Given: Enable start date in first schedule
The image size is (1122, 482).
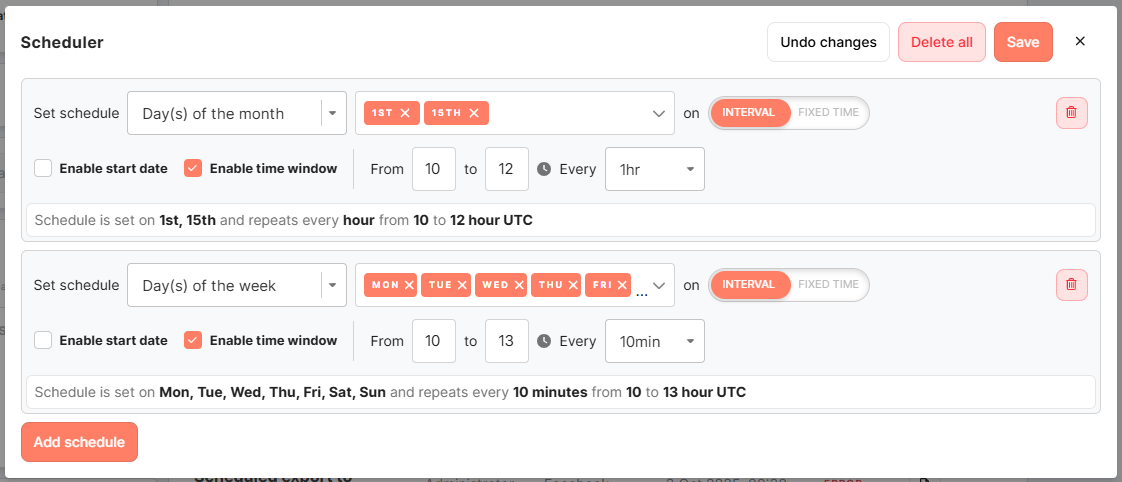Looking at the screenshot, I should [x=43, y=169].
